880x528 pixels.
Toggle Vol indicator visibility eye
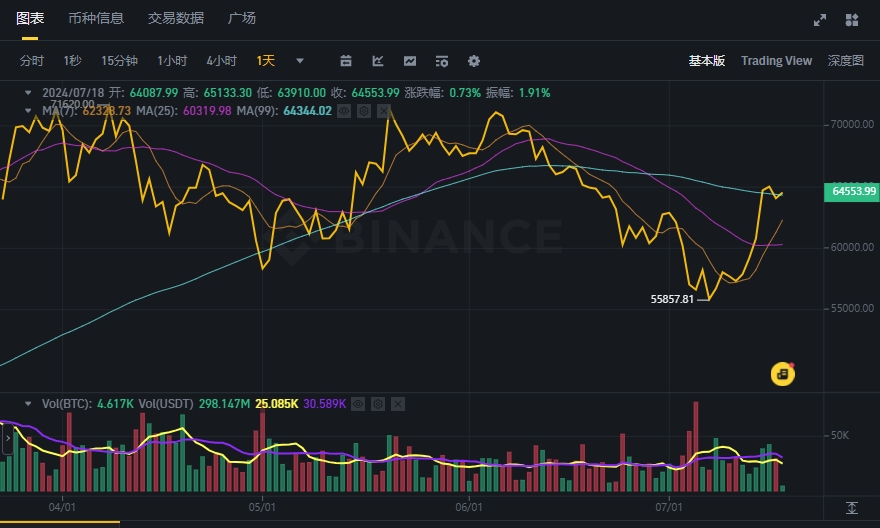point(360,404)
